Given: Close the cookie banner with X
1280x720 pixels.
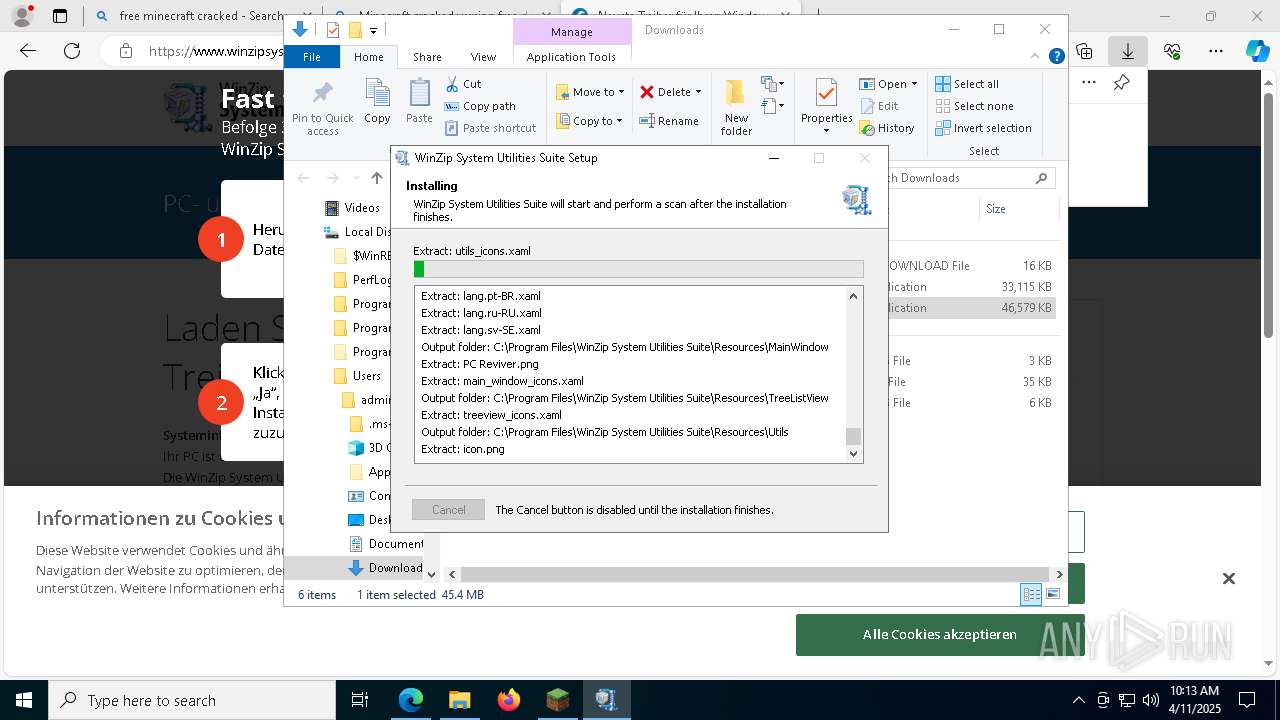Looking at the screenshot, I should (1229, 578).
